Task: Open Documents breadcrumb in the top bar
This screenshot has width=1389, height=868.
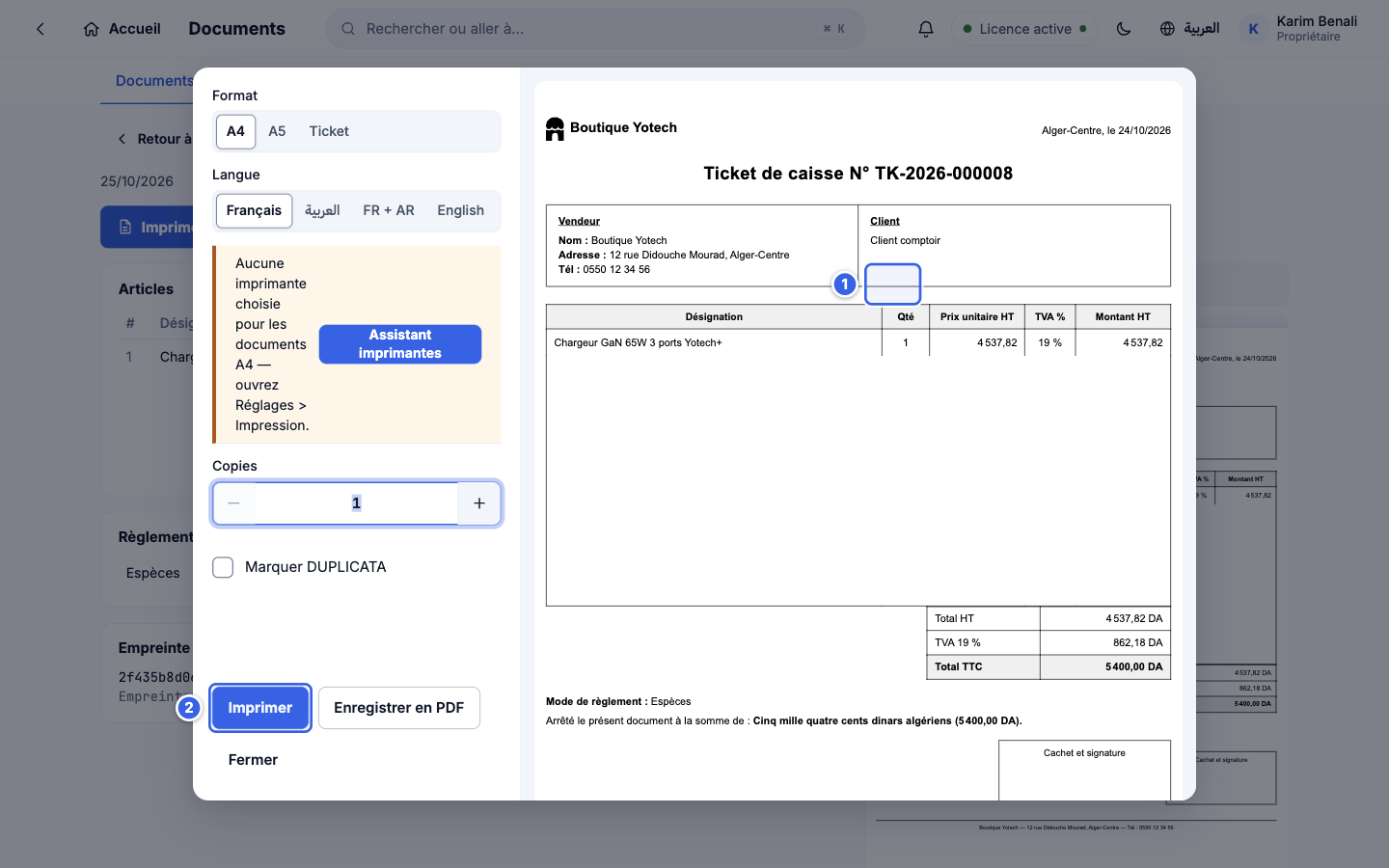Action: pos(237,29)
